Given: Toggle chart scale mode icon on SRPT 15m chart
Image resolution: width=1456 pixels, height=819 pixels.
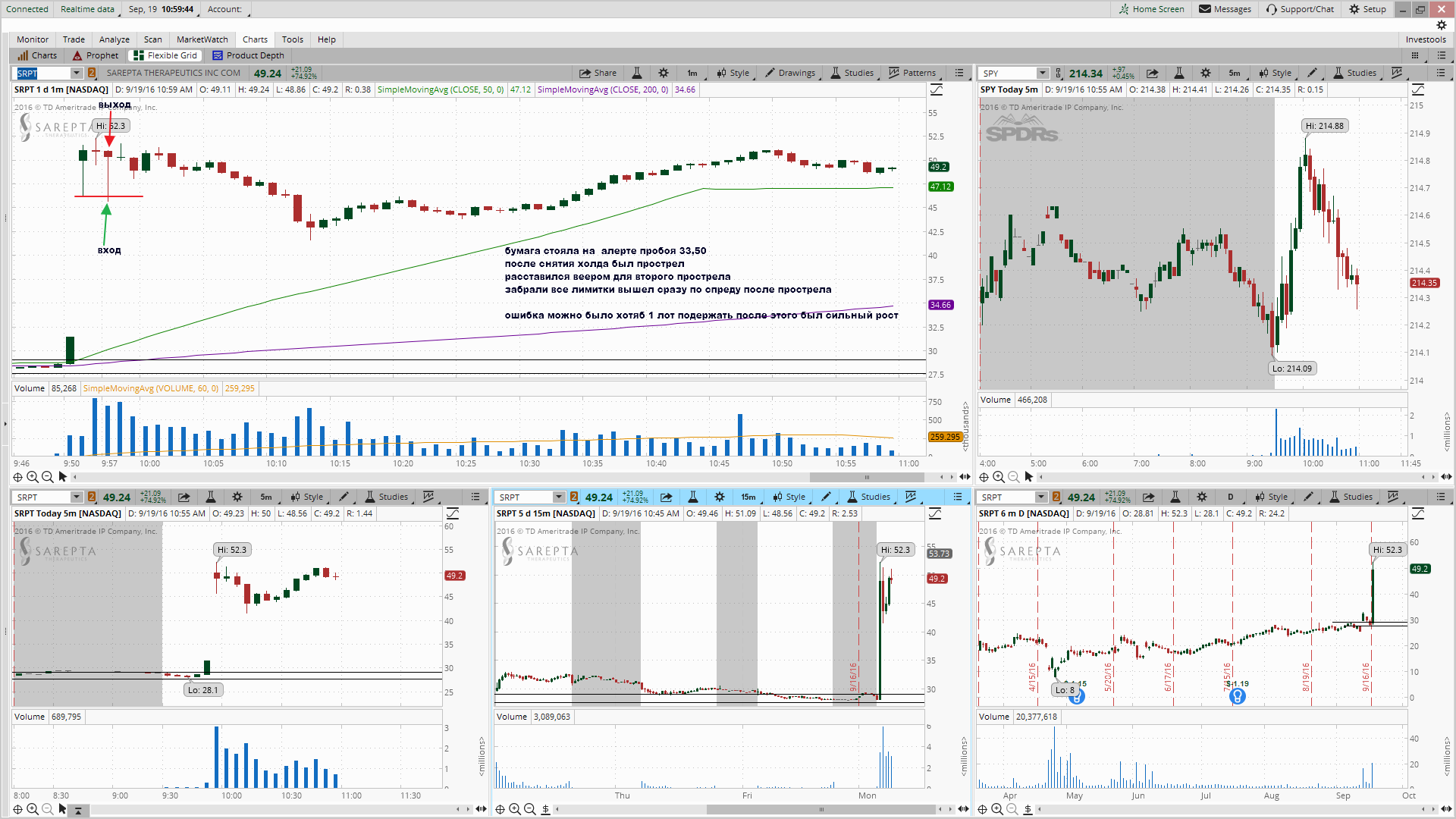Looking at the screenshot, I should tap(935, 514).
